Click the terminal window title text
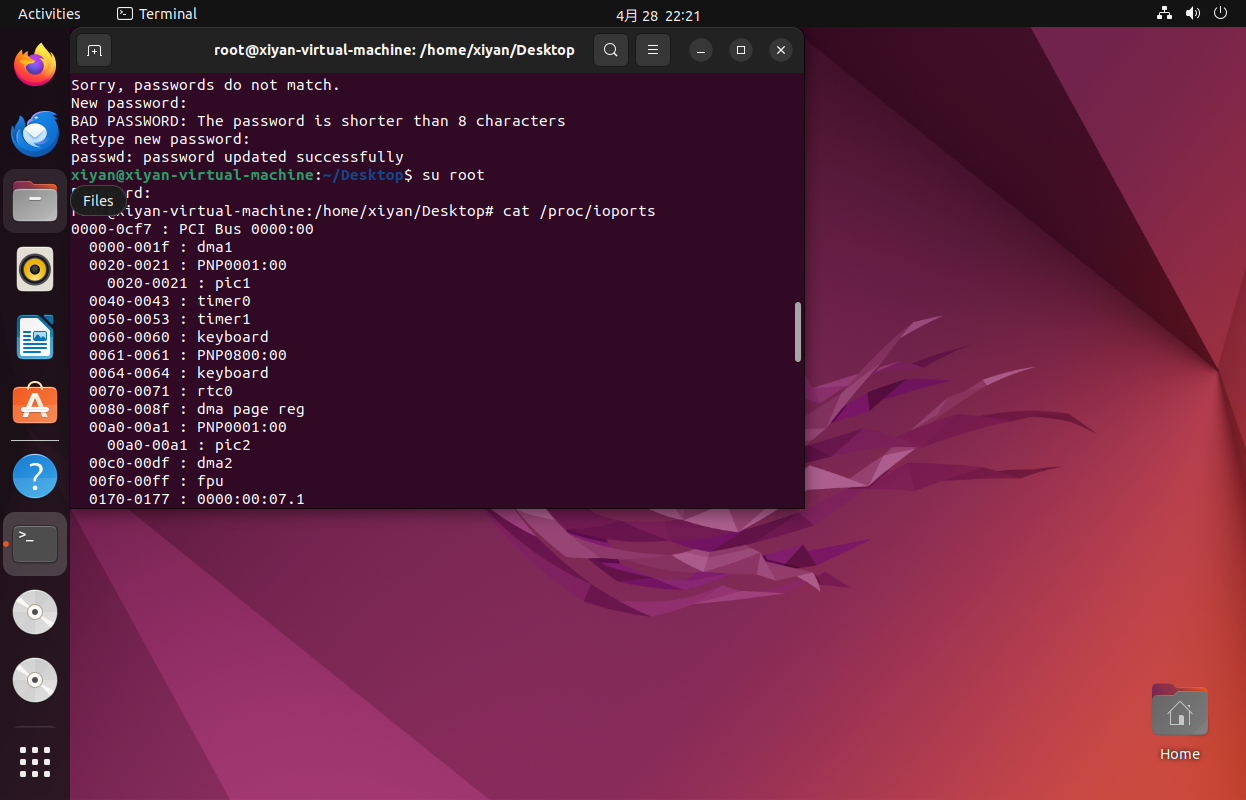 tap(394, 50)
